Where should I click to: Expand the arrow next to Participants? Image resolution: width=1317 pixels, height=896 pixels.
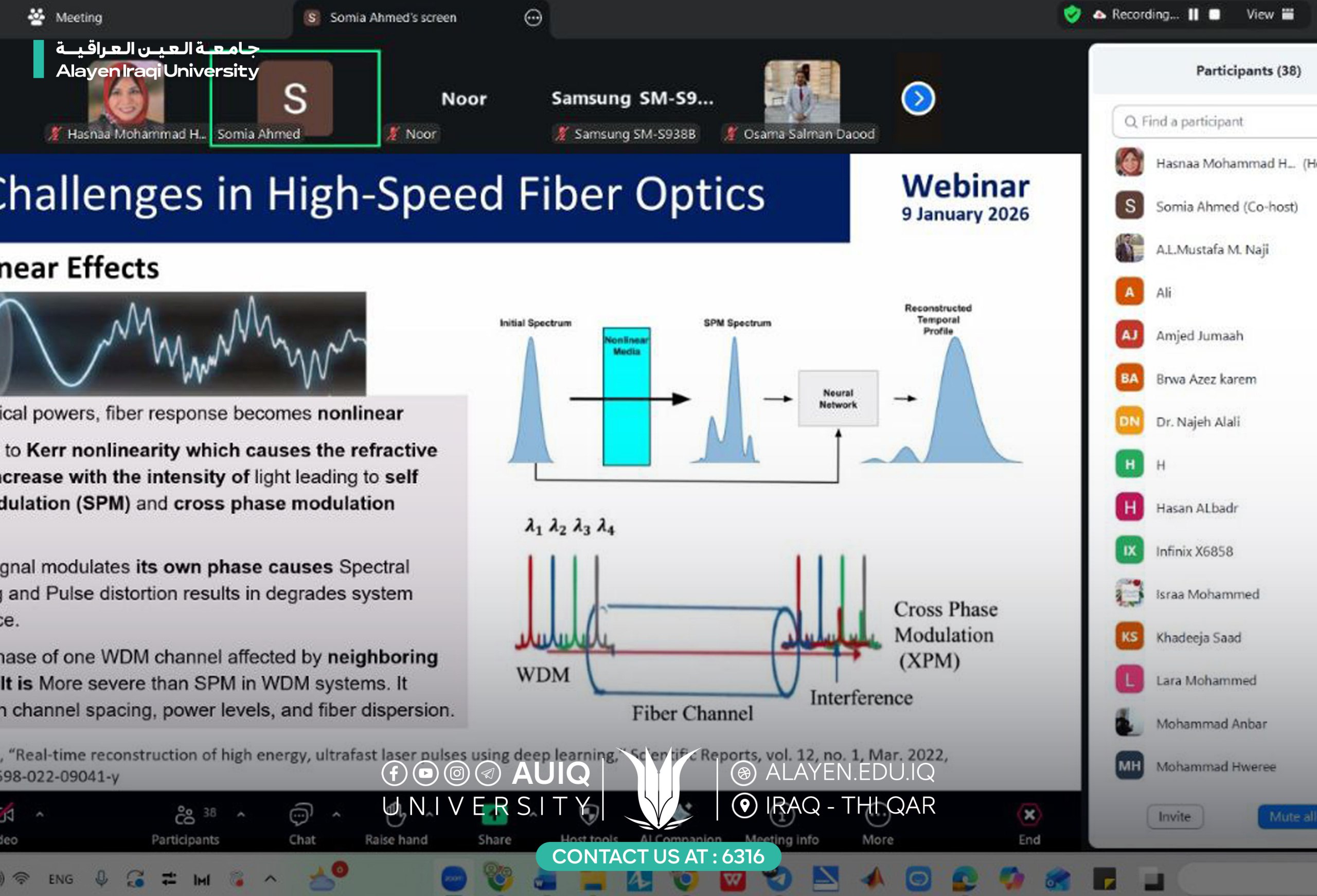(241, 814)
